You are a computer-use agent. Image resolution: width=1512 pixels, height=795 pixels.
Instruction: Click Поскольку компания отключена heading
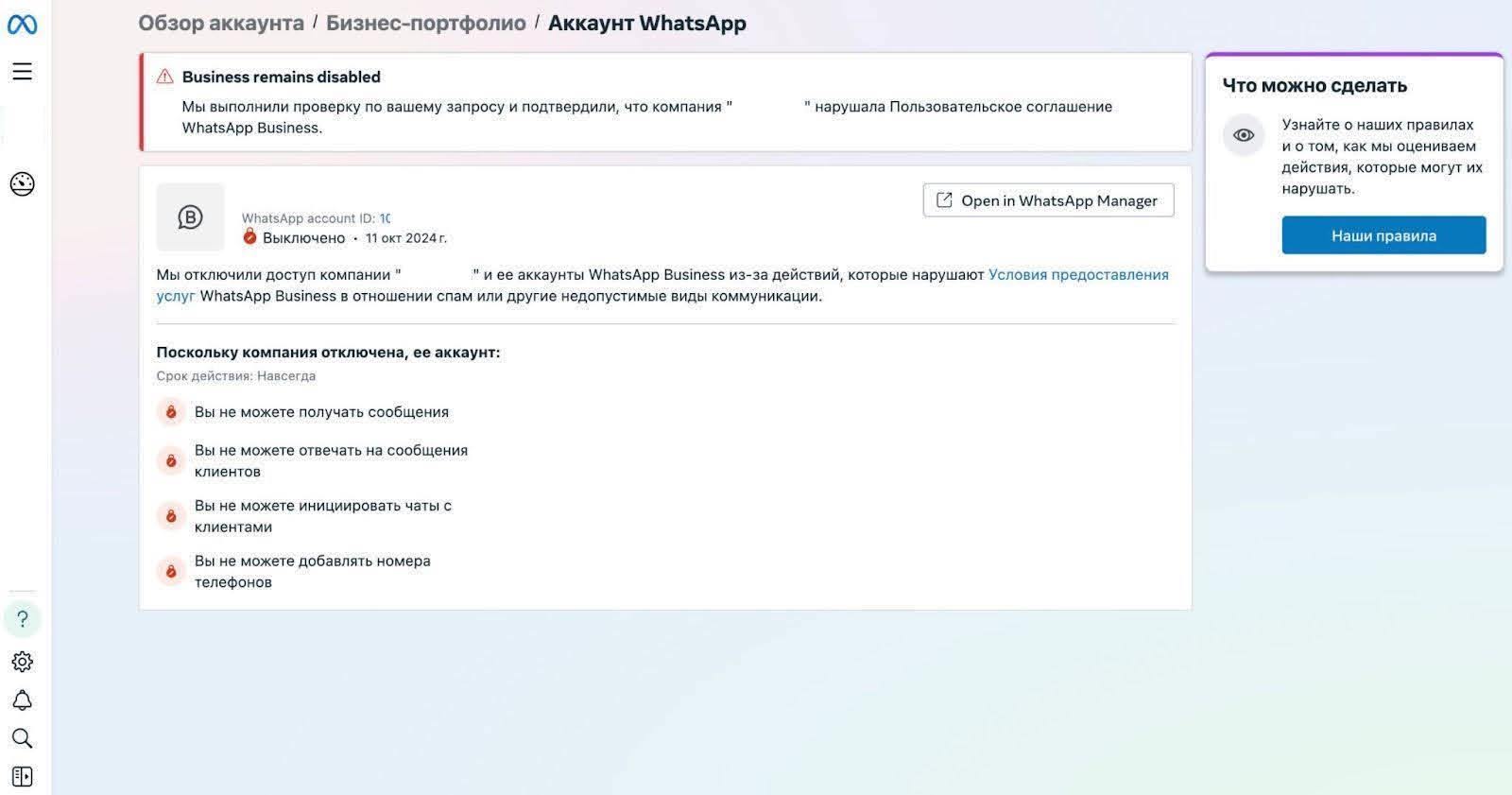(x=328, y=352)
